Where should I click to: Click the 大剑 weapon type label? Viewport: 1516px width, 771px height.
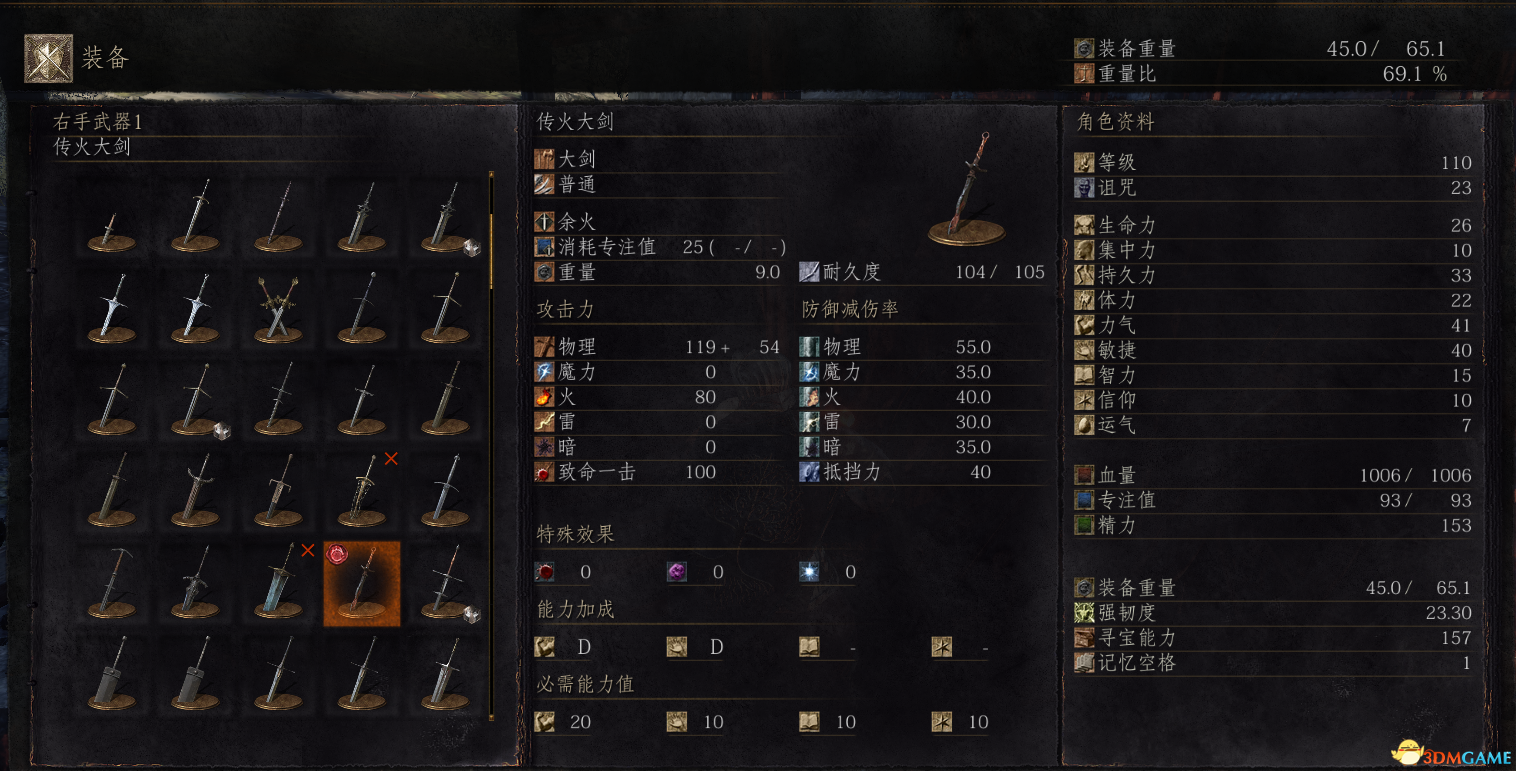[x=578, y=159]
